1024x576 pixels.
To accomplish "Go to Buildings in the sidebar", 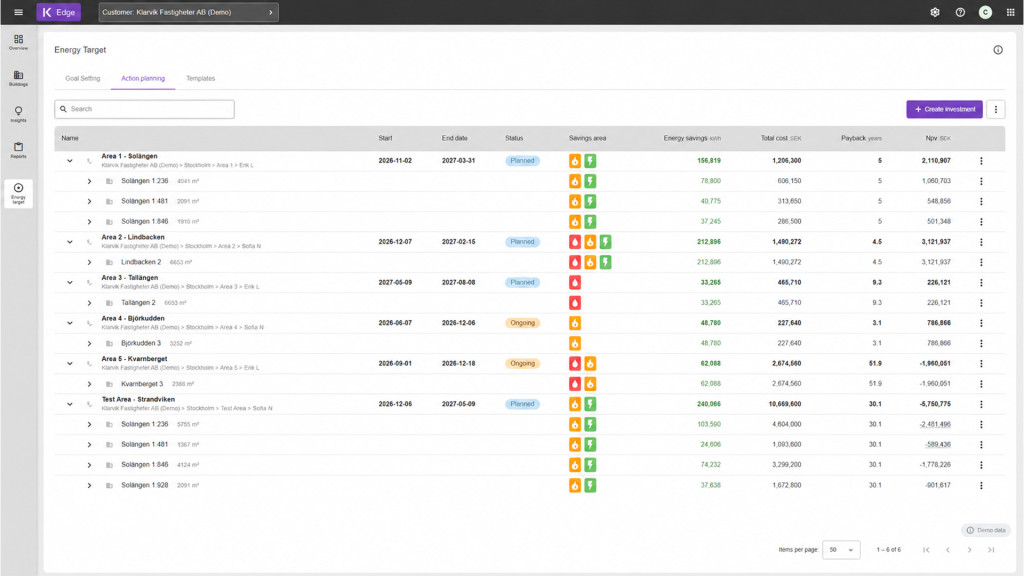I will point(18,78).
